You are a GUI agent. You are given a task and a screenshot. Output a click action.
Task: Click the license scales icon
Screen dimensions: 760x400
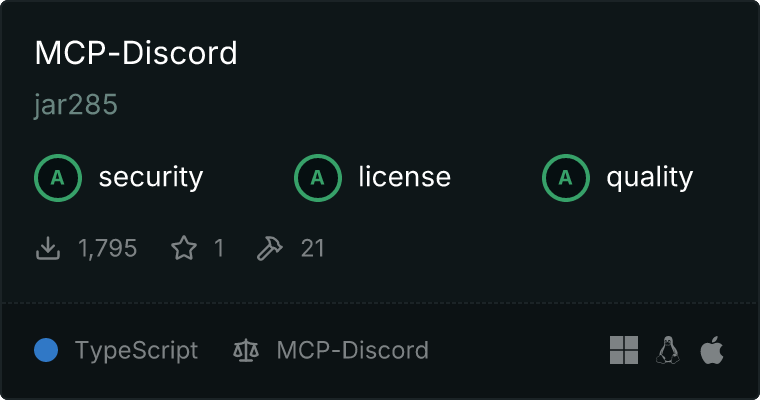pos(246,351)
